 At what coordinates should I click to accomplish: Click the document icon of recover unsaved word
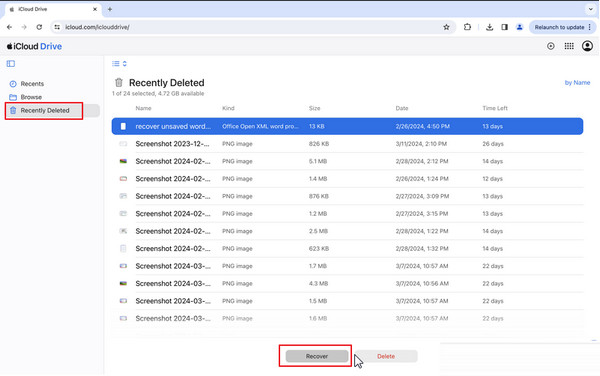(x=123, y=126)
